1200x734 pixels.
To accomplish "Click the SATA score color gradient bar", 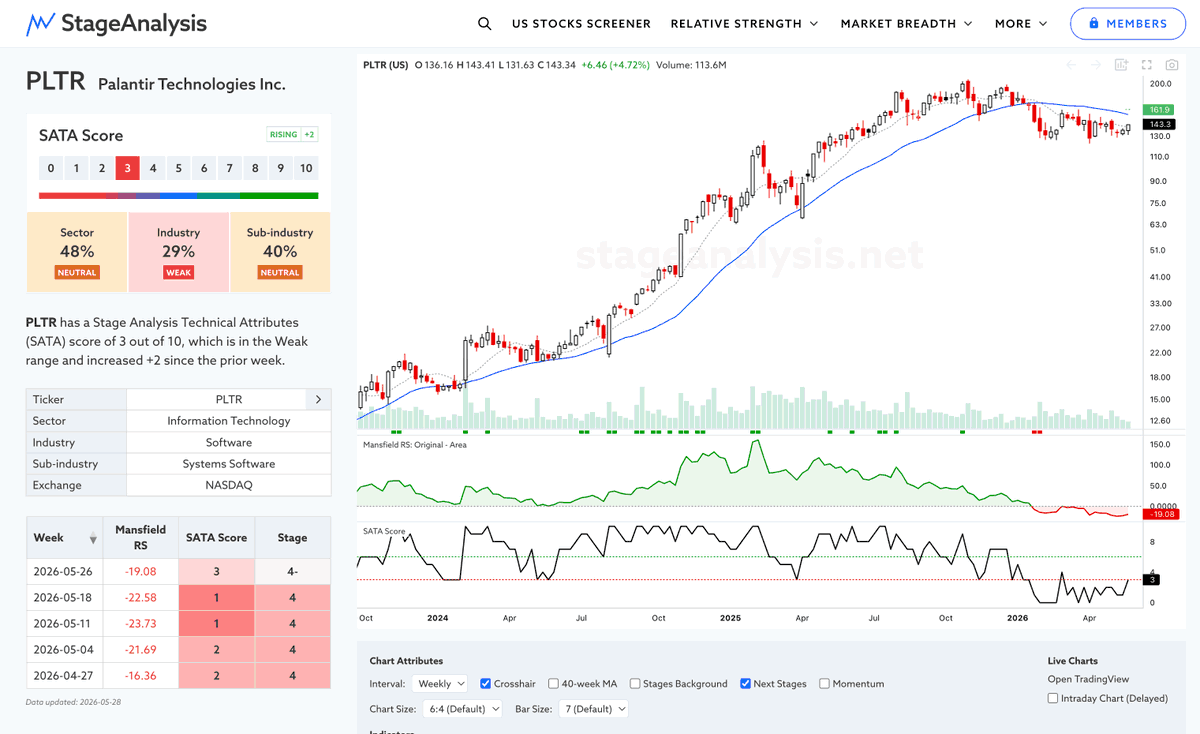I will click(x=178, y=196).
